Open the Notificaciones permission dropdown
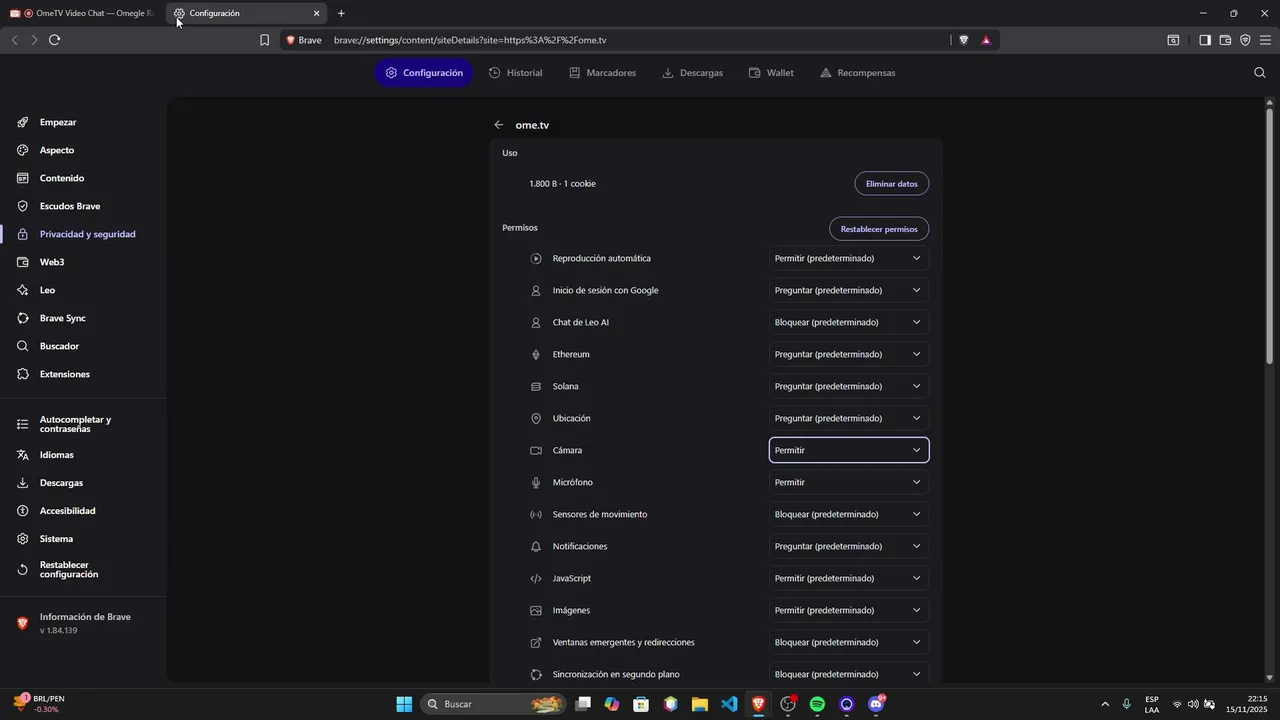1280x720 pixels. coord(849,546)
